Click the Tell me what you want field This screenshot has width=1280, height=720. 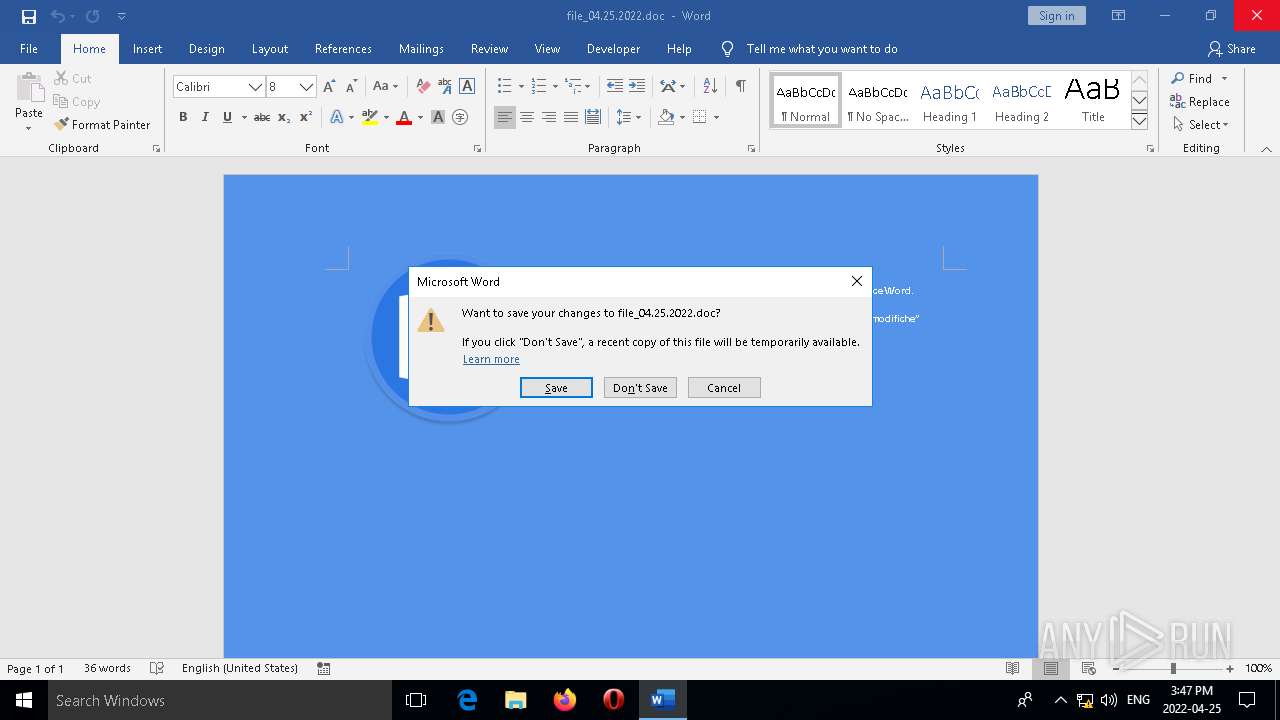tap(822, 49)
